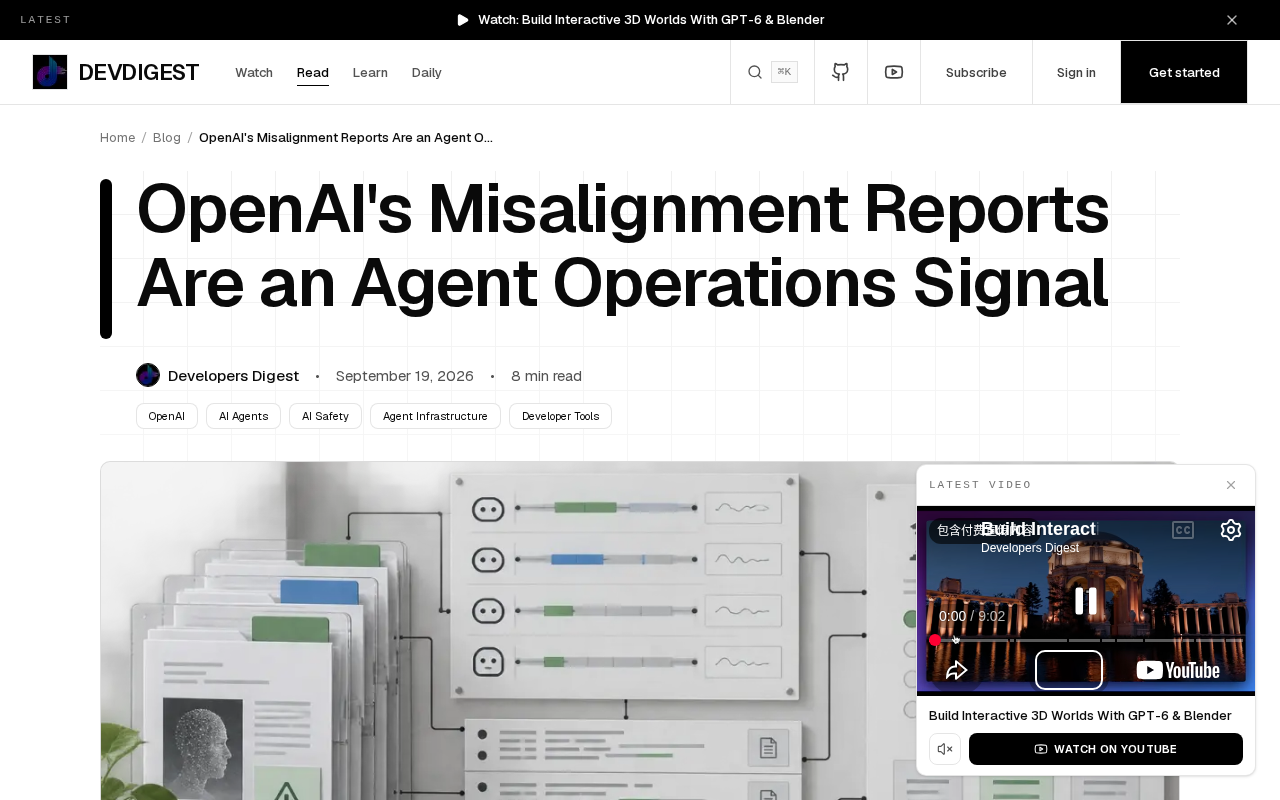Open the YouTube icon in header

[x=894, y=72]
